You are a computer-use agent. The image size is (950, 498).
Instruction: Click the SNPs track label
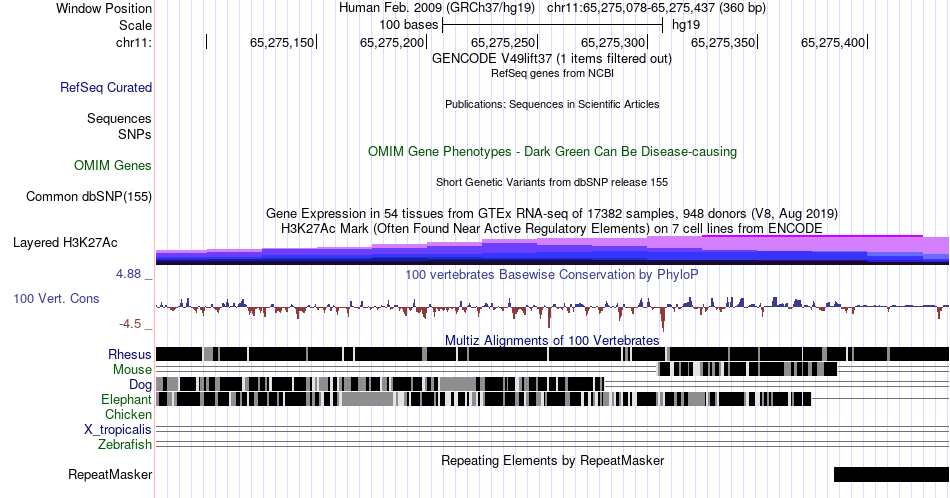(135, 134)
